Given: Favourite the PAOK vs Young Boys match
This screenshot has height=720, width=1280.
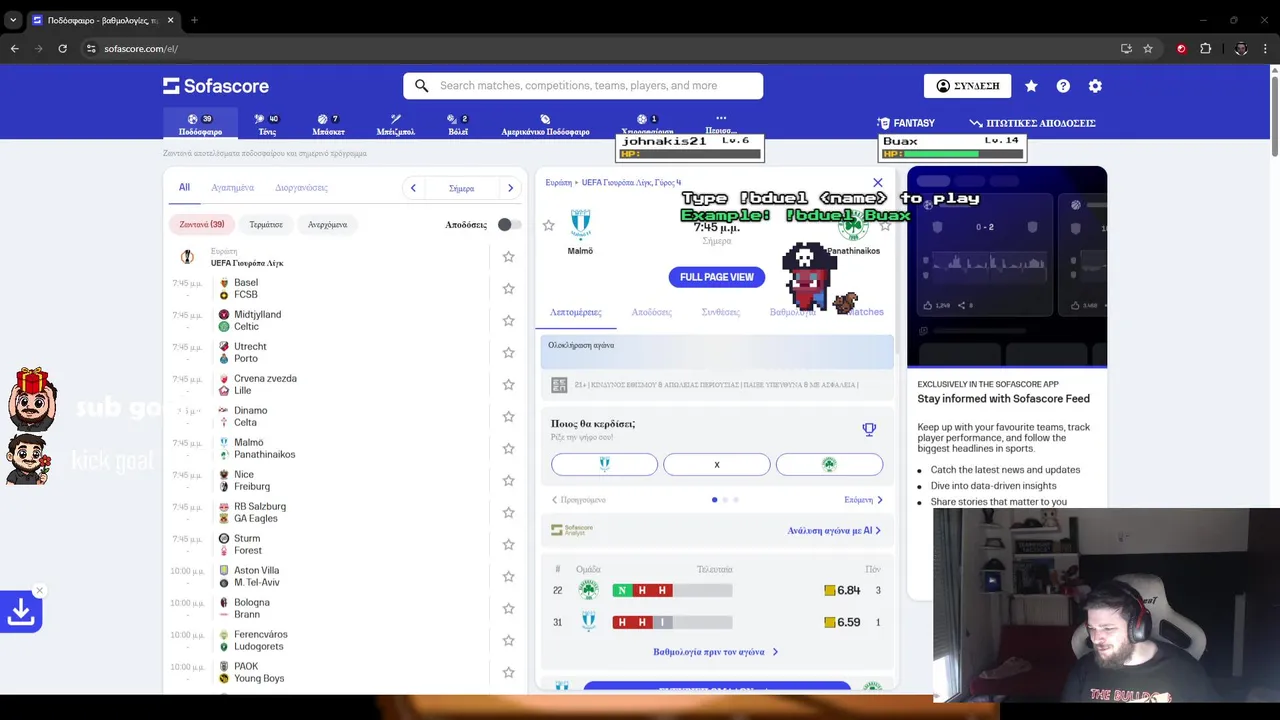Looking at the screenshot, I should (508, 673).
